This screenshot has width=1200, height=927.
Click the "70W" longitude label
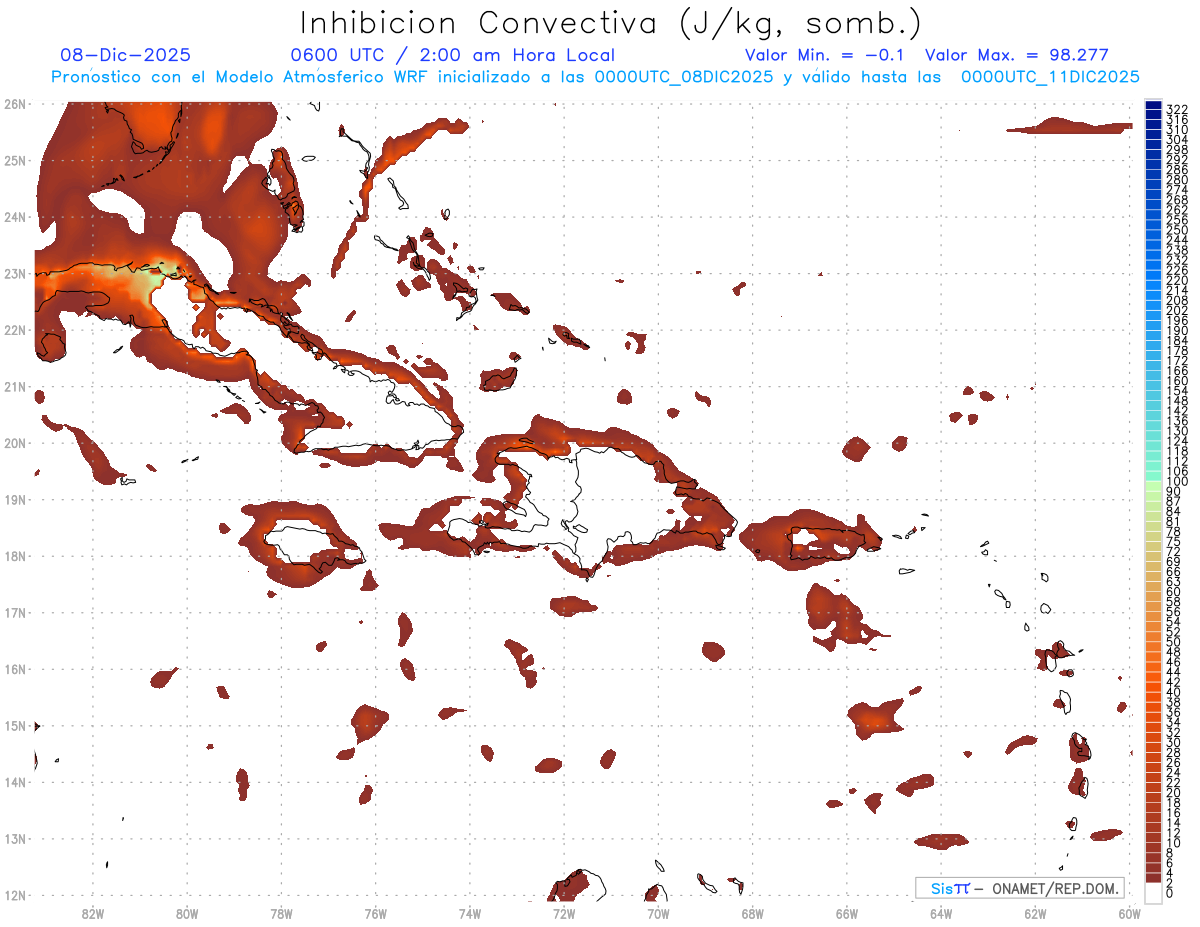click(x=658, y=913)
